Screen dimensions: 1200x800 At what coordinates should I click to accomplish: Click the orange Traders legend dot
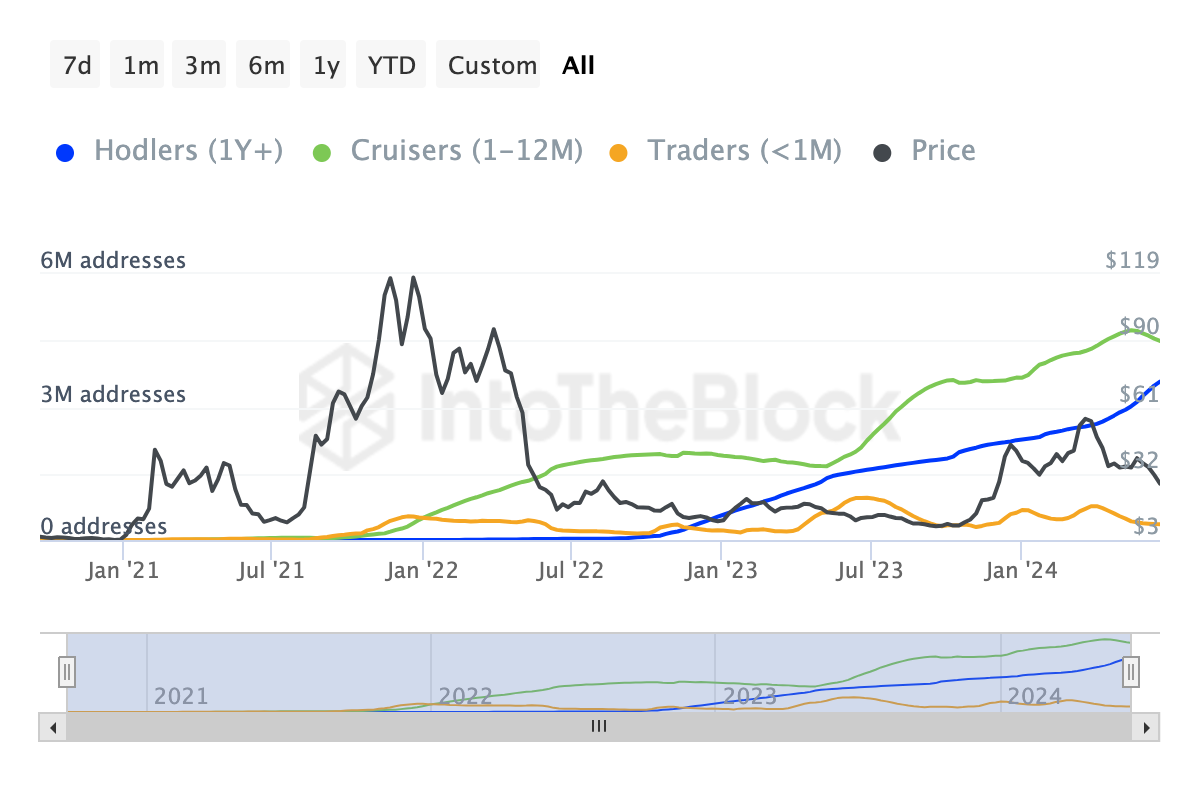(x=620, y=153)
